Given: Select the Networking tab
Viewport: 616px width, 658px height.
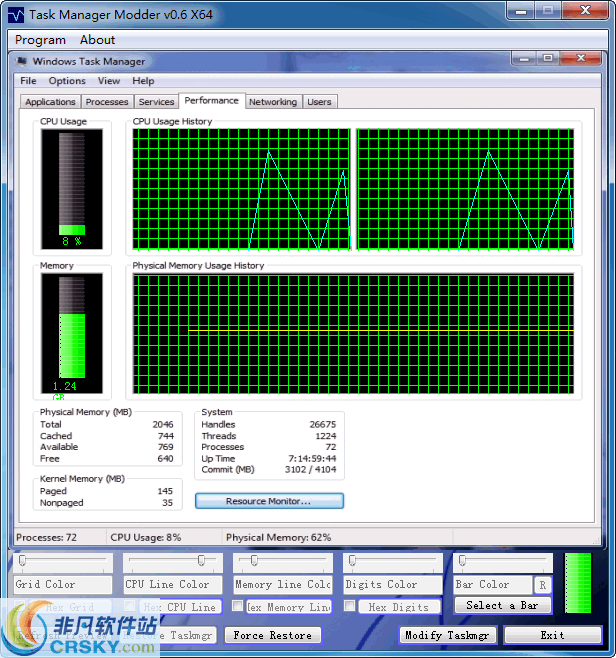Looking at the screenshot, I should tap(273, 102).
